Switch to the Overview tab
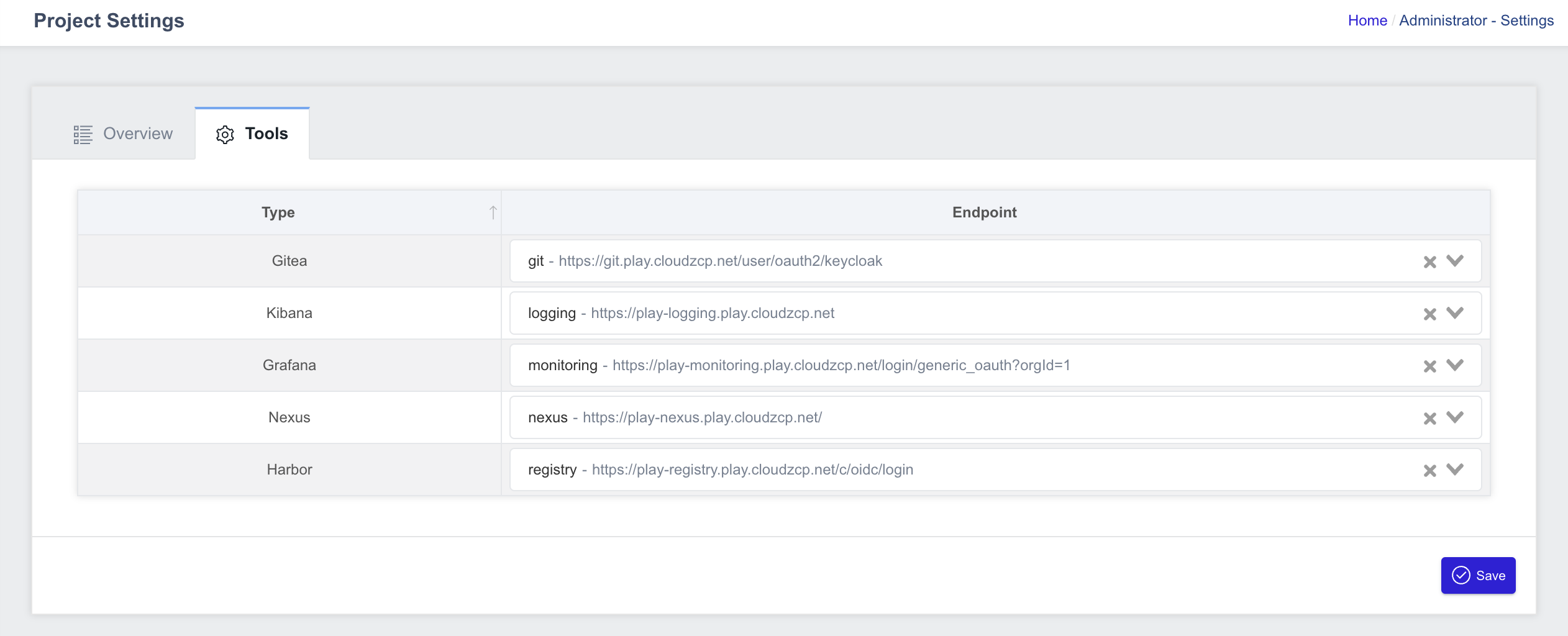Screen dimensions: 1568x636 (123, 134)
